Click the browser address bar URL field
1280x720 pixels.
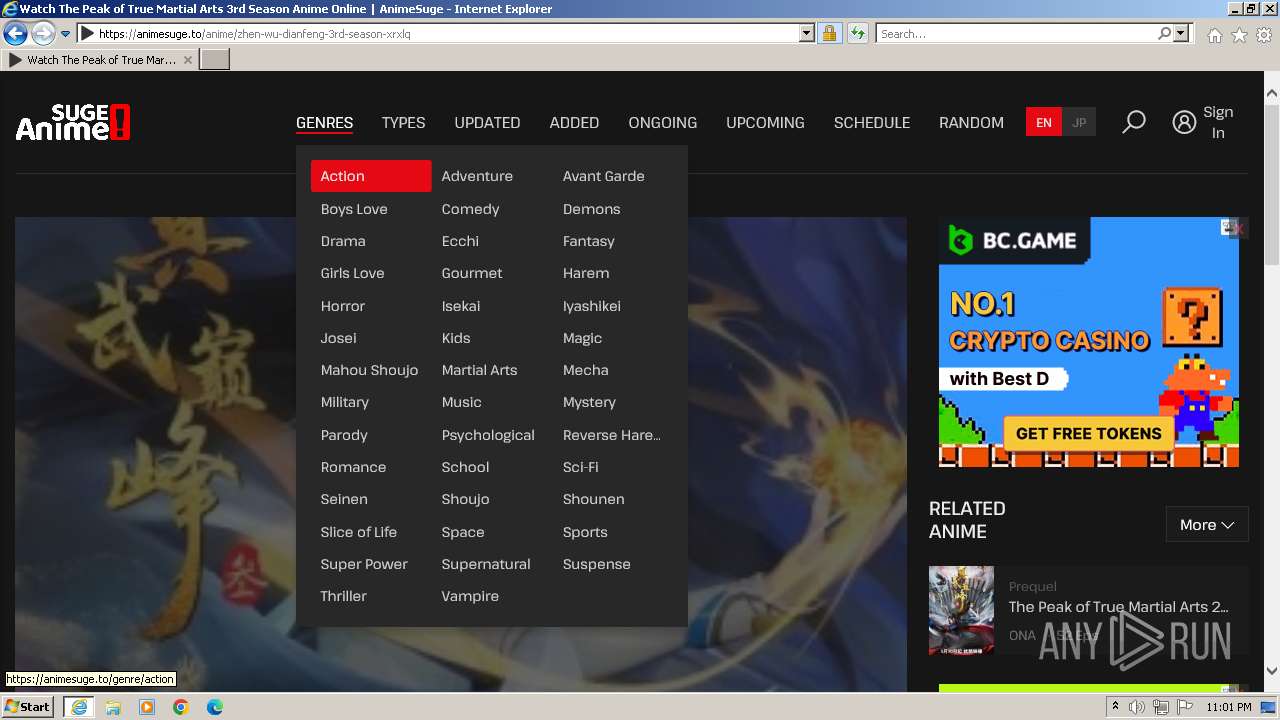tap(447, 33)
